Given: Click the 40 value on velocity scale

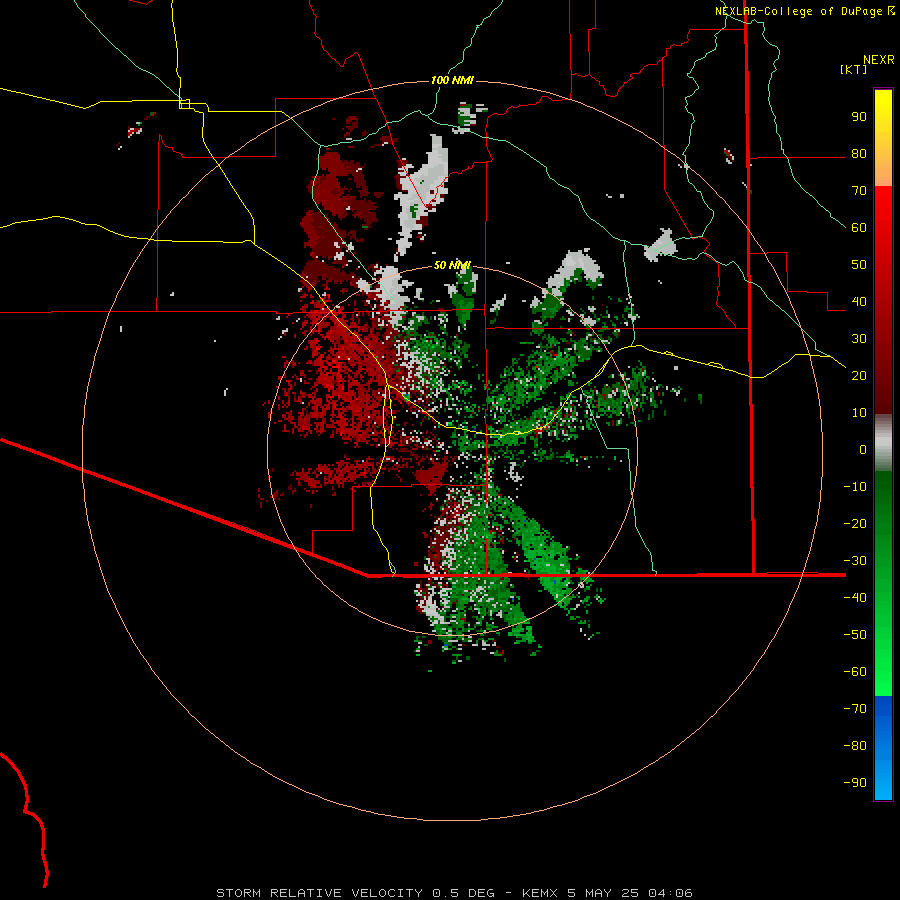Looking at the screenshot, I should (x=859, y=301).
